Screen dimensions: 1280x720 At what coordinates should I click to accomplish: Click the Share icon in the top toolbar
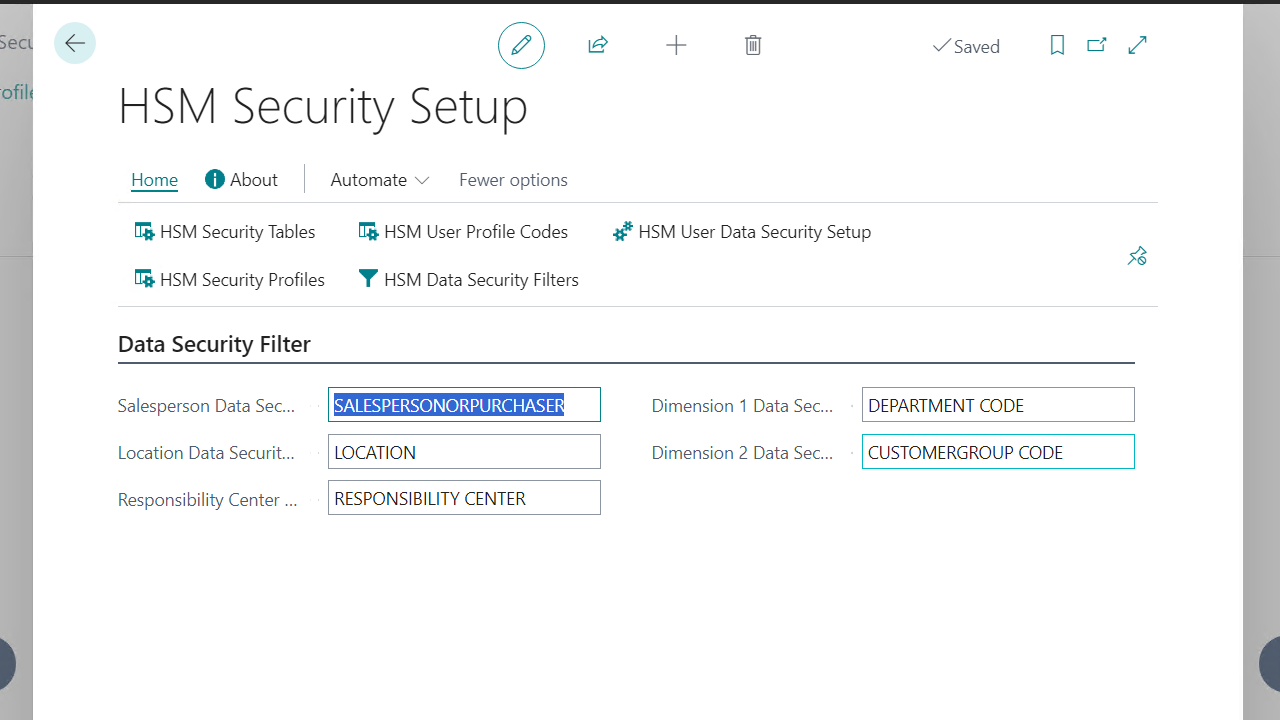[x=597, y=45]
